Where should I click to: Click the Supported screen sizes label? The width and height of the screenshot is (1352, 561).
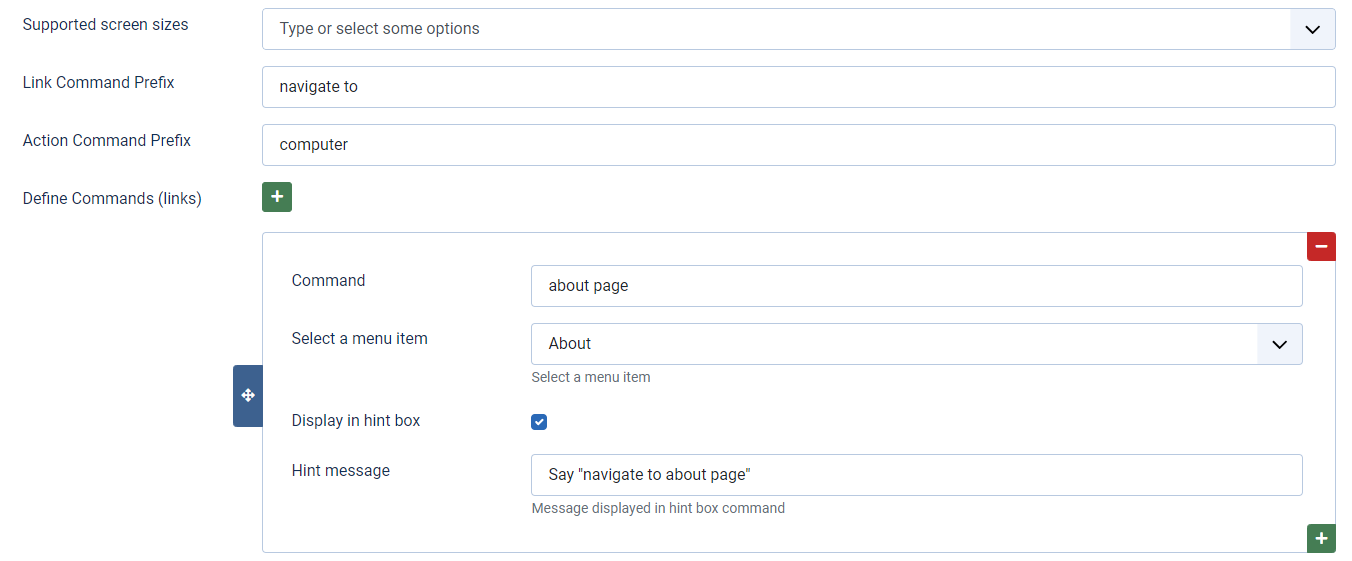click(105, 24)
